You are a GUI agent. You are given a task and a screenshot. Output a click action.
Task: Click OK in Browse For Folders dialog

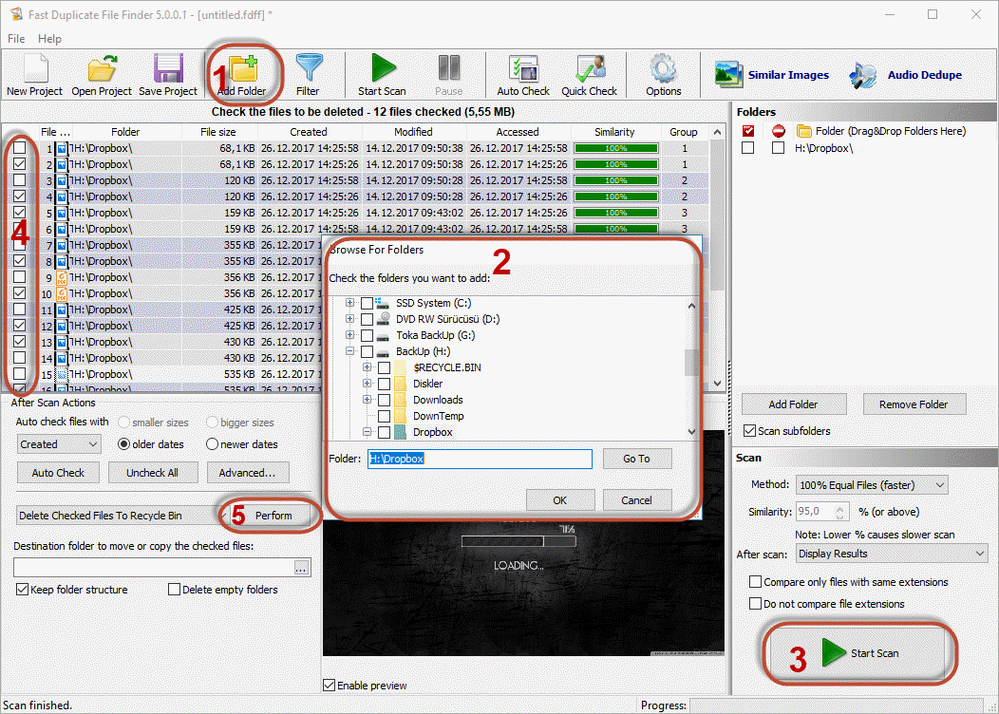coord(560,501)
